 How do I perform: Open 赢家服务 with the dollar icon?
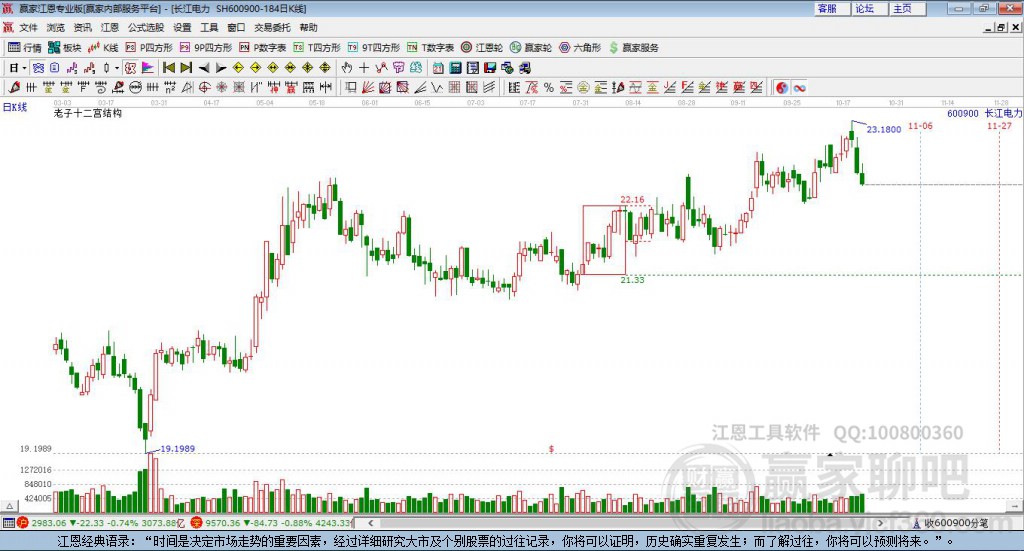pos(633,48)
